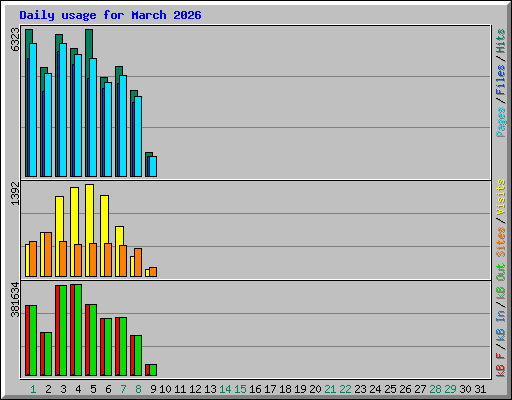Click the green kB Out bar for day 9
The width and height of the screenshot is (512, 400).
(x=153, y=370)
